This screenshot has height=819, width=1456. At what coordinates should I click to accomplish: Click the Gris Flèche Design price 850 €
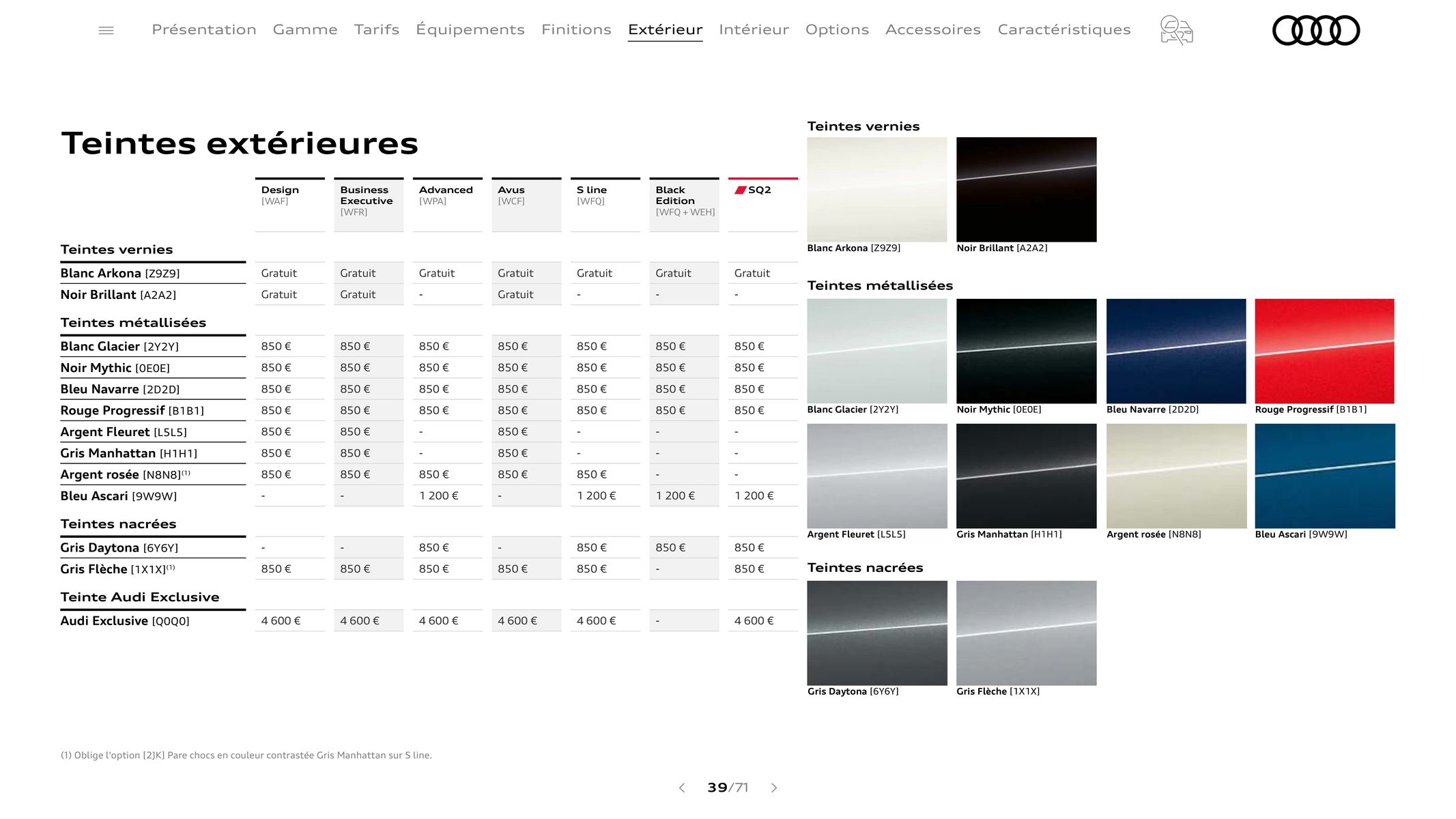pos(276,569)
